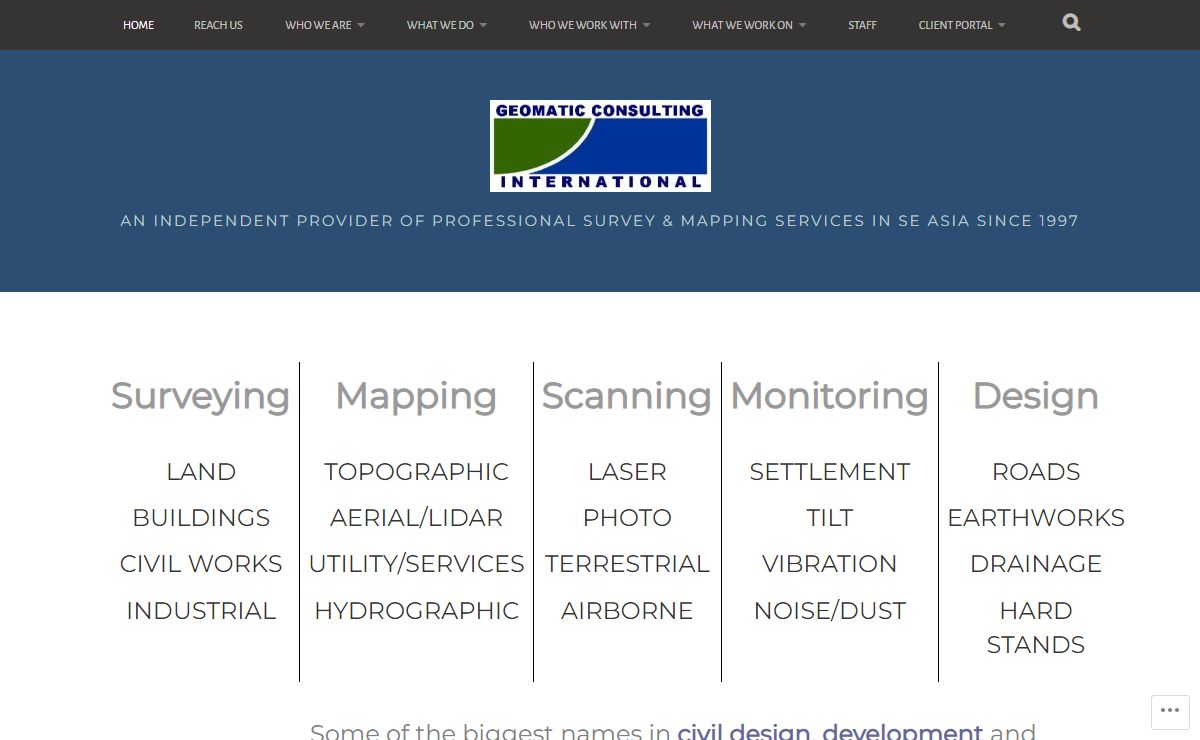Click the Geomatic Consulting International logo
1200x740 pixels.
point(600,146)
